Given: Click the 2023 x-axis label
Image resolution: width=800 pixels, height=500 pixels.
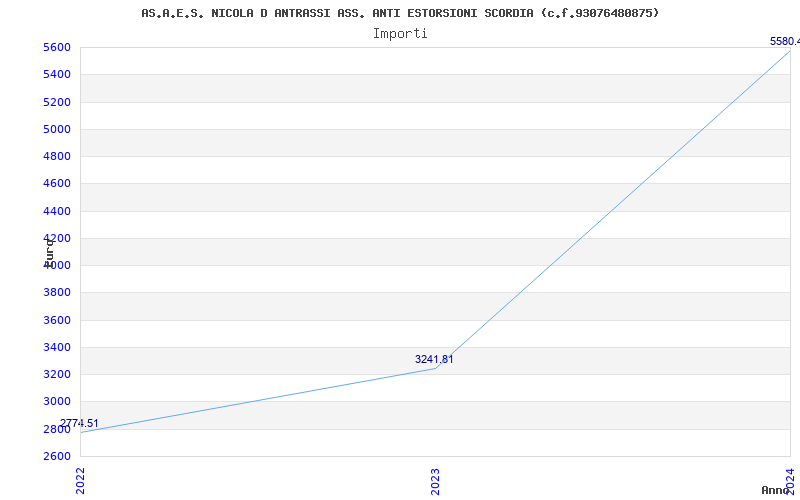Looking at the screenshot, I should [435, 481].
